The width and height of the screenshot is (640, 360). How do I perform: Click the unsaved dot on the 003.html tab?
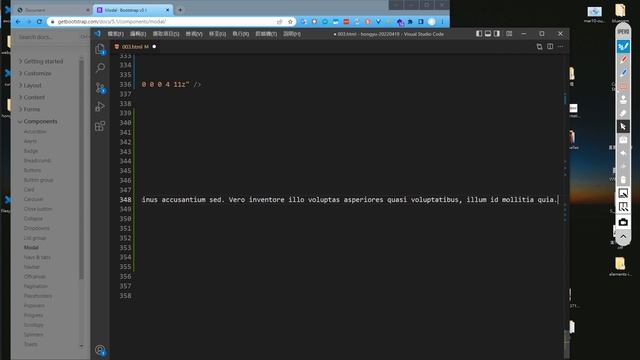coord(154,47)
